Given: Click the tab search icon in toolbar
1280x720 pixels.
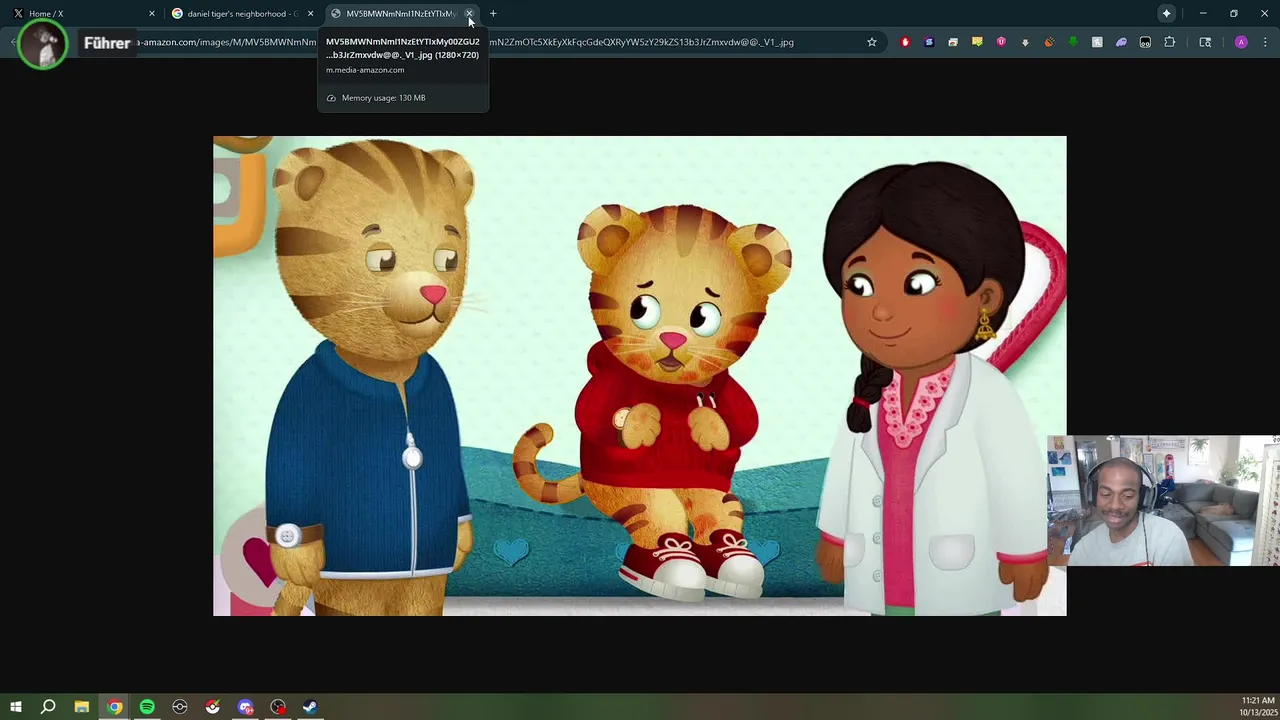Looking at the screenshot, I should pyautogui.click(x=1205, y=42).
